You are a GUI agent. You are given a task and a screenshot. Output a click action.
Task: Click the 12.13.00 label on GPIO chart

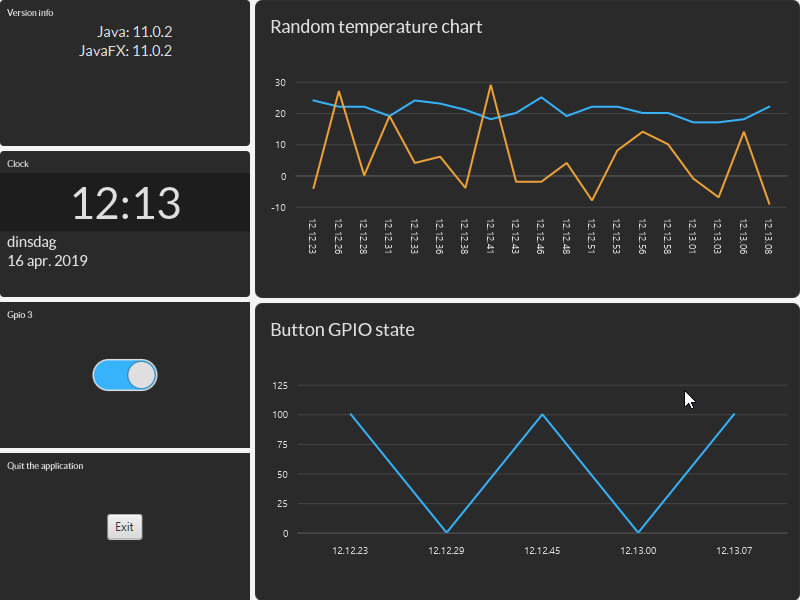[638, 551]
